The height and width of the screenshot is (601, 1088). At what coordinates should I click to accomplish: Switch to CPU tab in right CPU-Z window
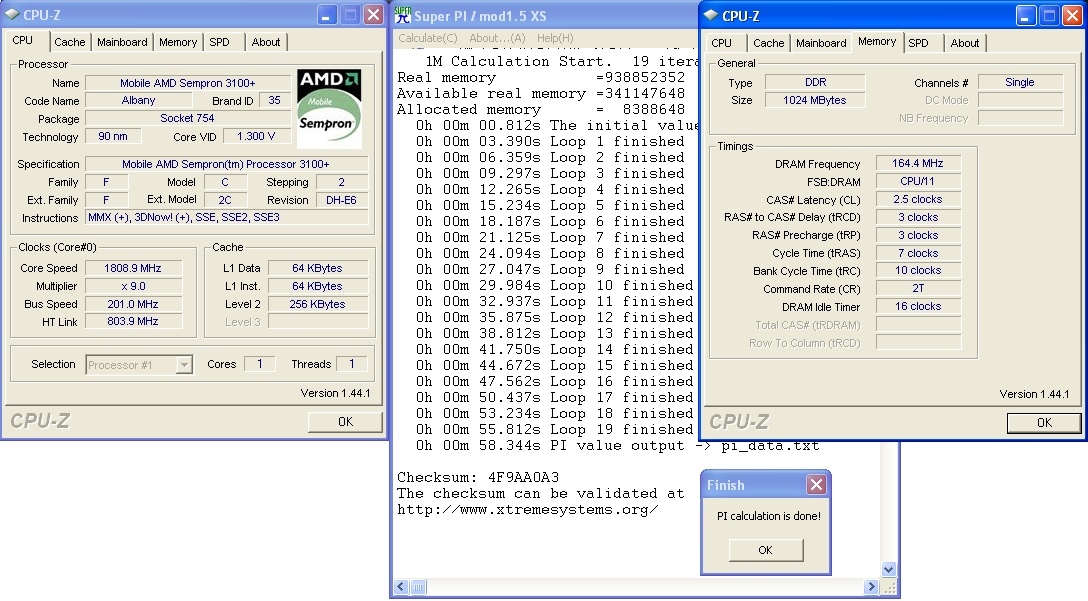[722, 43]
